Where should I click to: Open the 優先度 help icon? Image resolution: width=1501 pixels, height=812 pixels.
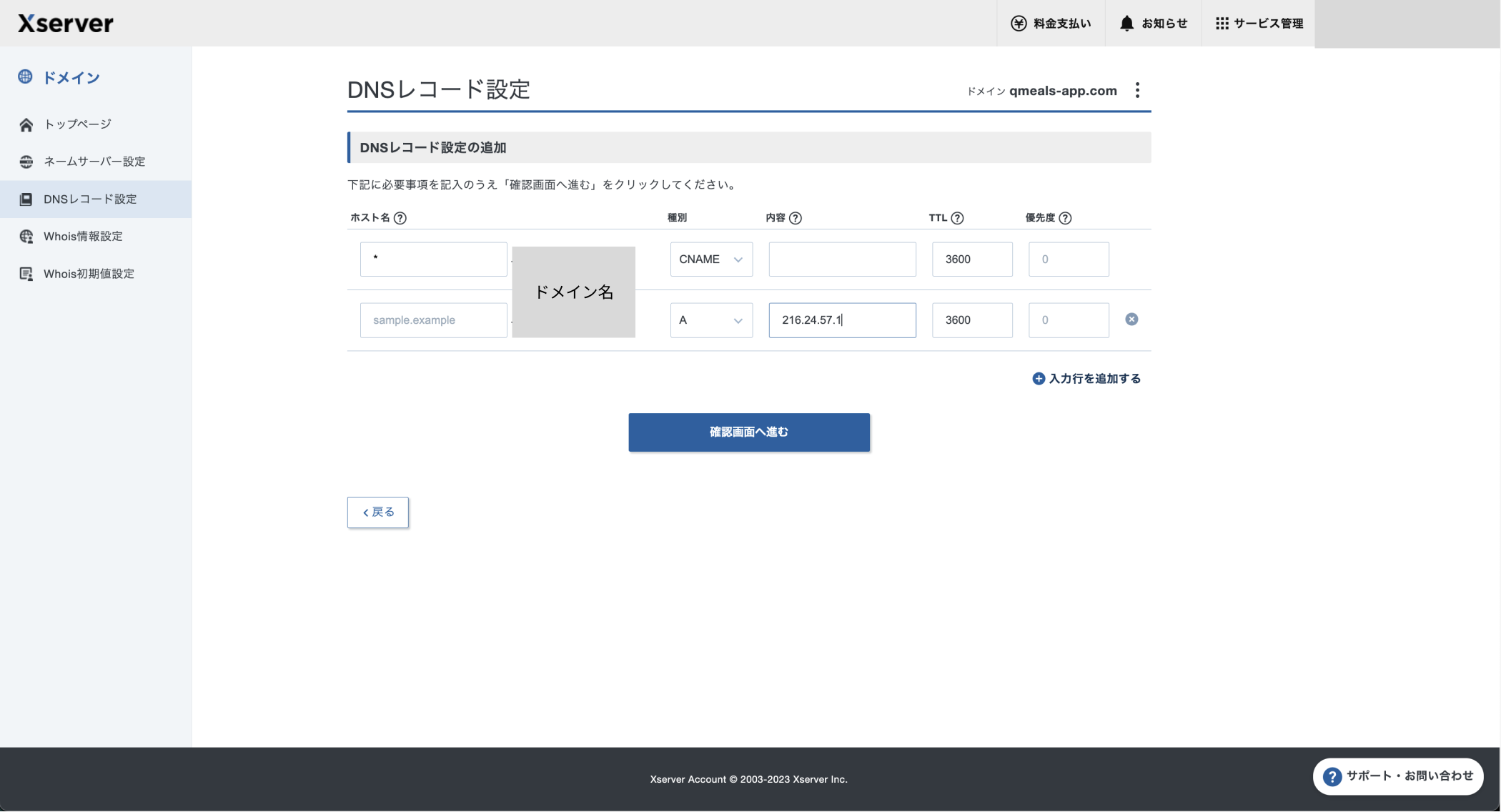(1066, 218)
